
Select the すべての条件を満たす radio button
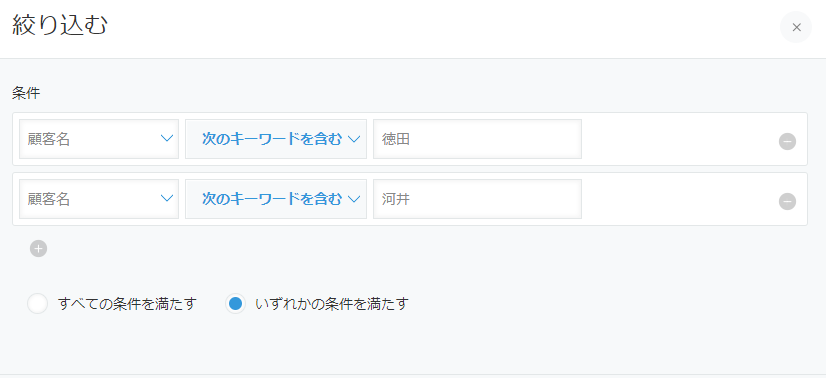[x=37, y=304]
